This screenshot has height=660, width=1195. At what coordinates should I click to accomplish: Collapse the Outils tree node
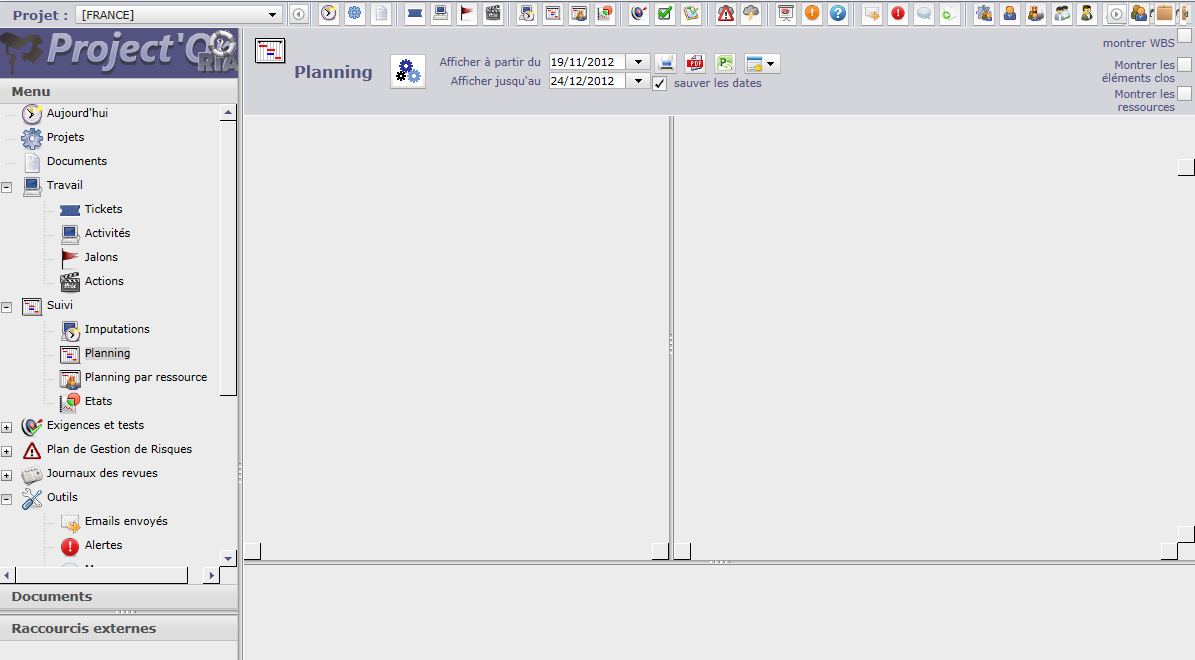coord(7,500)
